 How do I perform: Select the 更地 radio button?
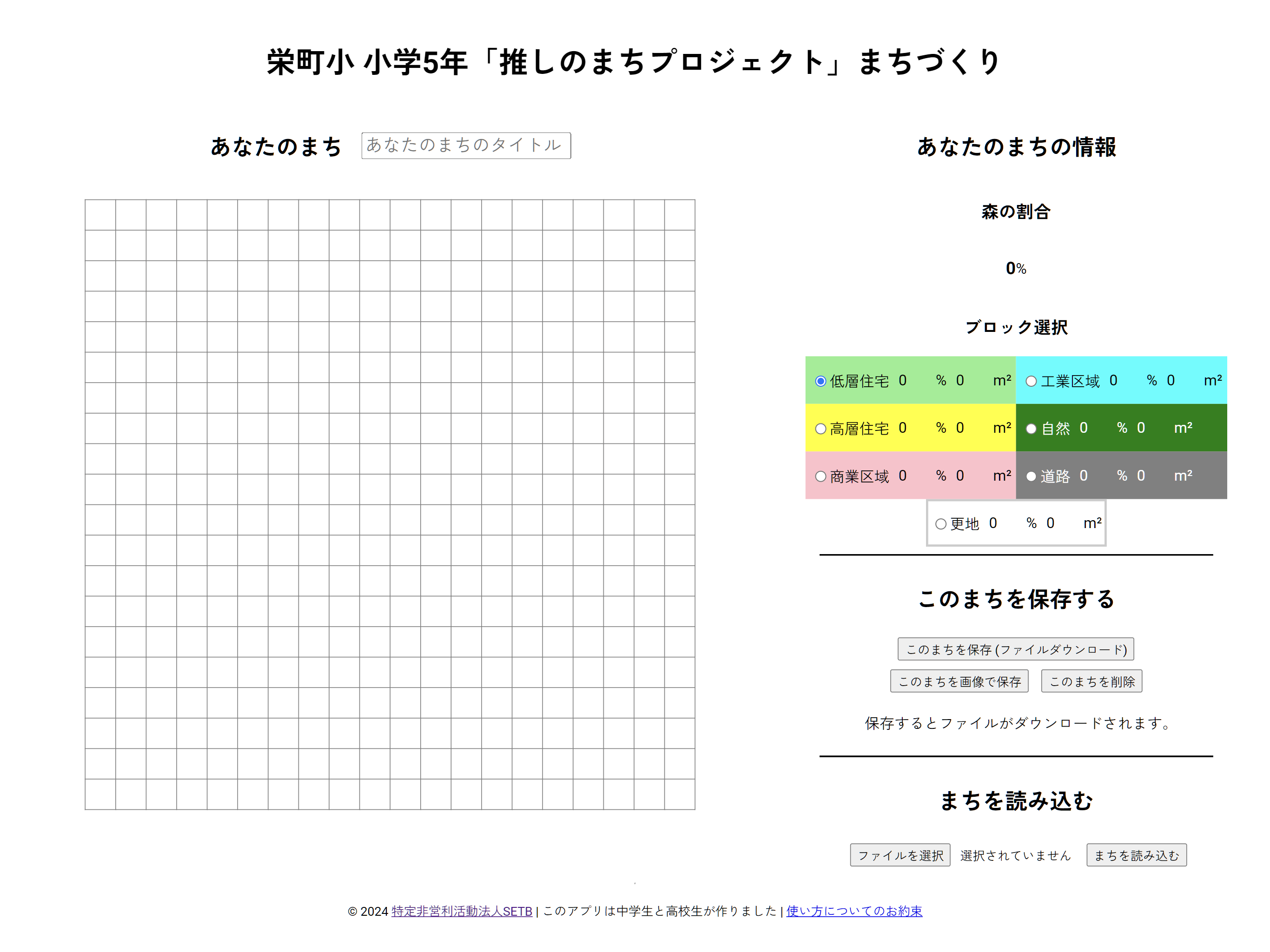click(x=940, y=524)
